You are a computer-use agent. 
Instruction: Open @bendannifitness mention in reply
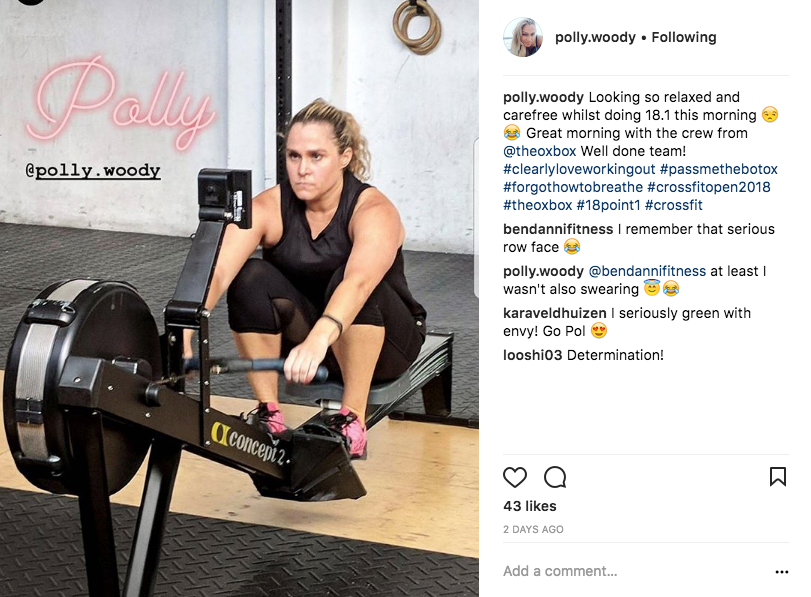647,271
